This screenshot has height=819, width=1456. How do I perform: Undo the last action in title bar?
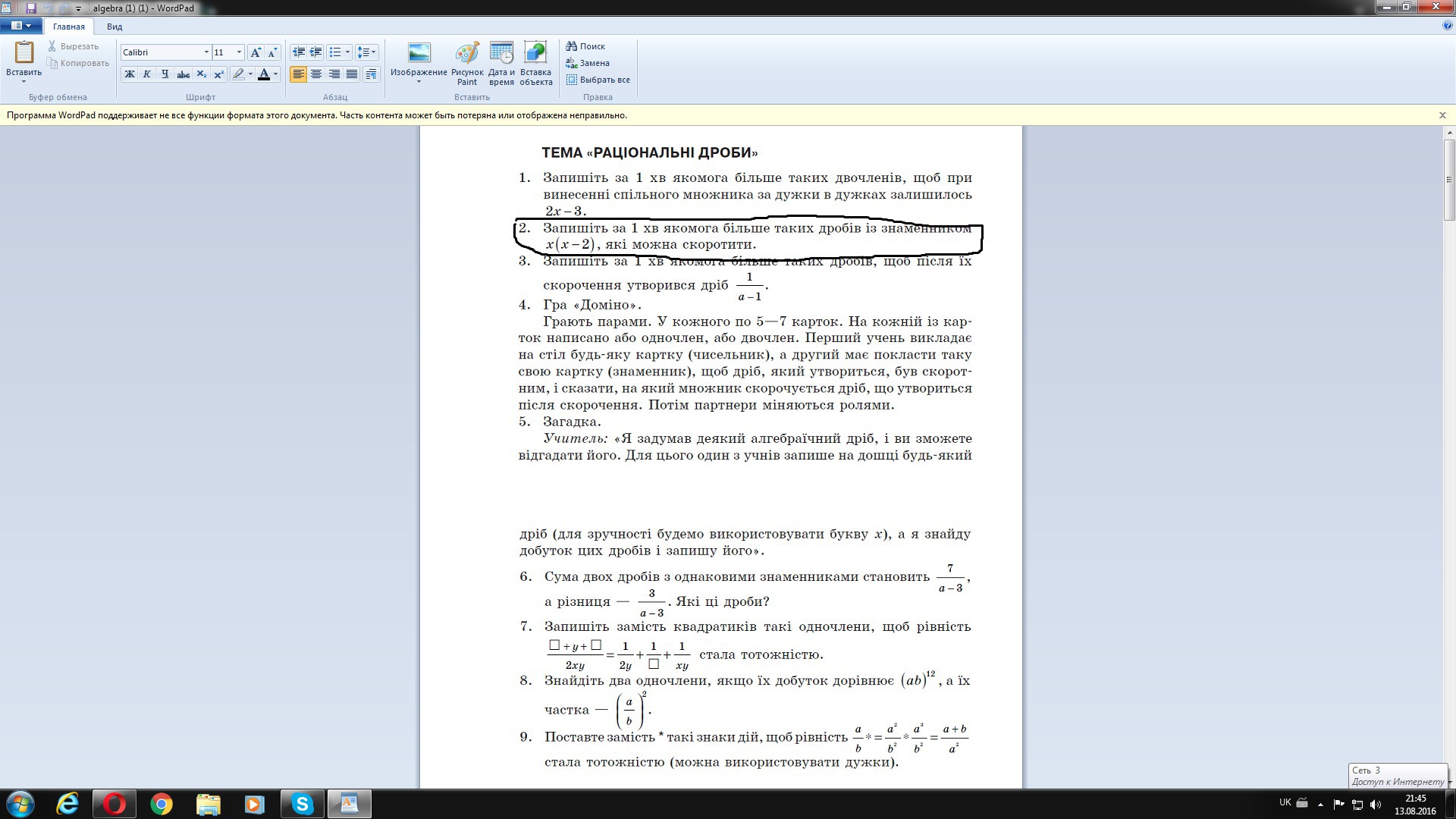click(x=47, y=8)
